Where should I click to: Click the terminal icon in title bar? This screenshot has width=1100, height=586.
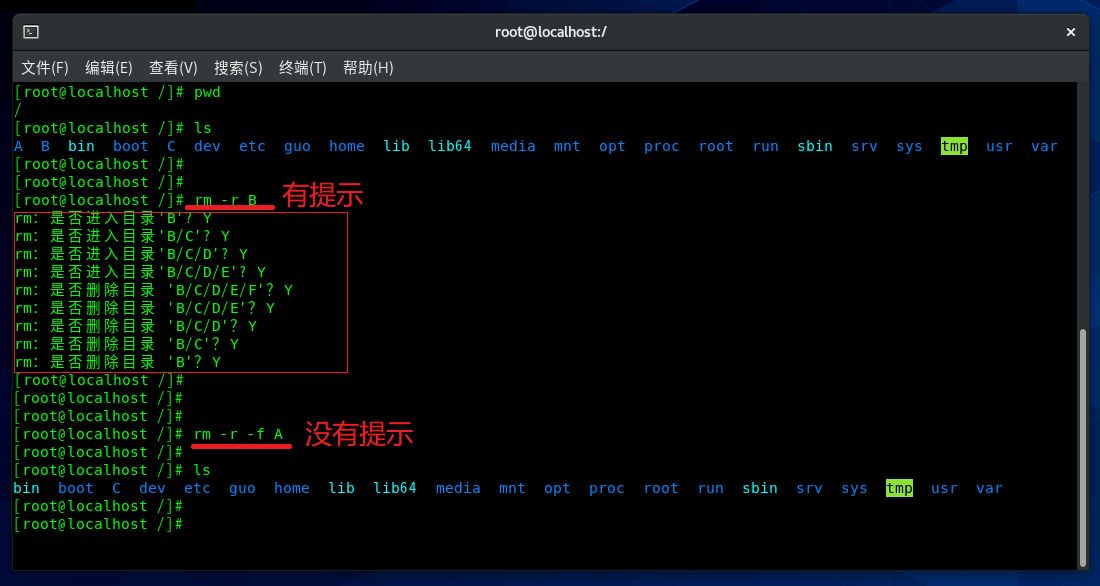tap(31, 32)
